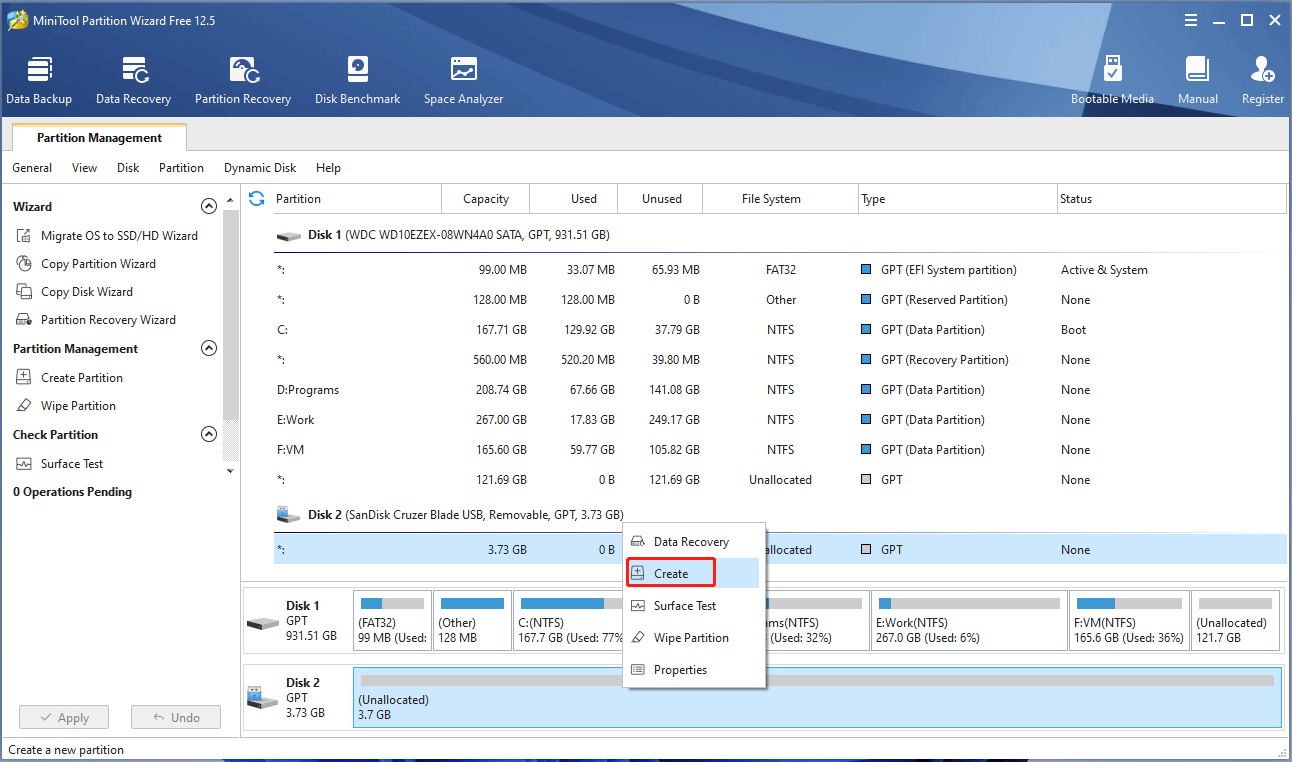Select the 560.00 MB recovery partition row
Screen dimensions: 1292x762
[780, 360]
